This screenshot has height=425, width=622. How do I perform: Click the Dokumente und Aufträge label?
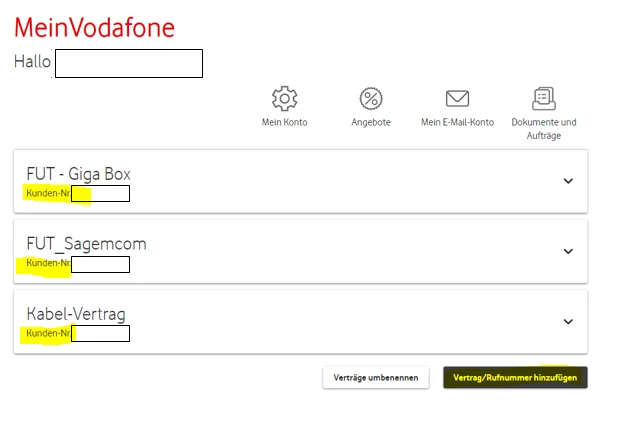[544, 129]
